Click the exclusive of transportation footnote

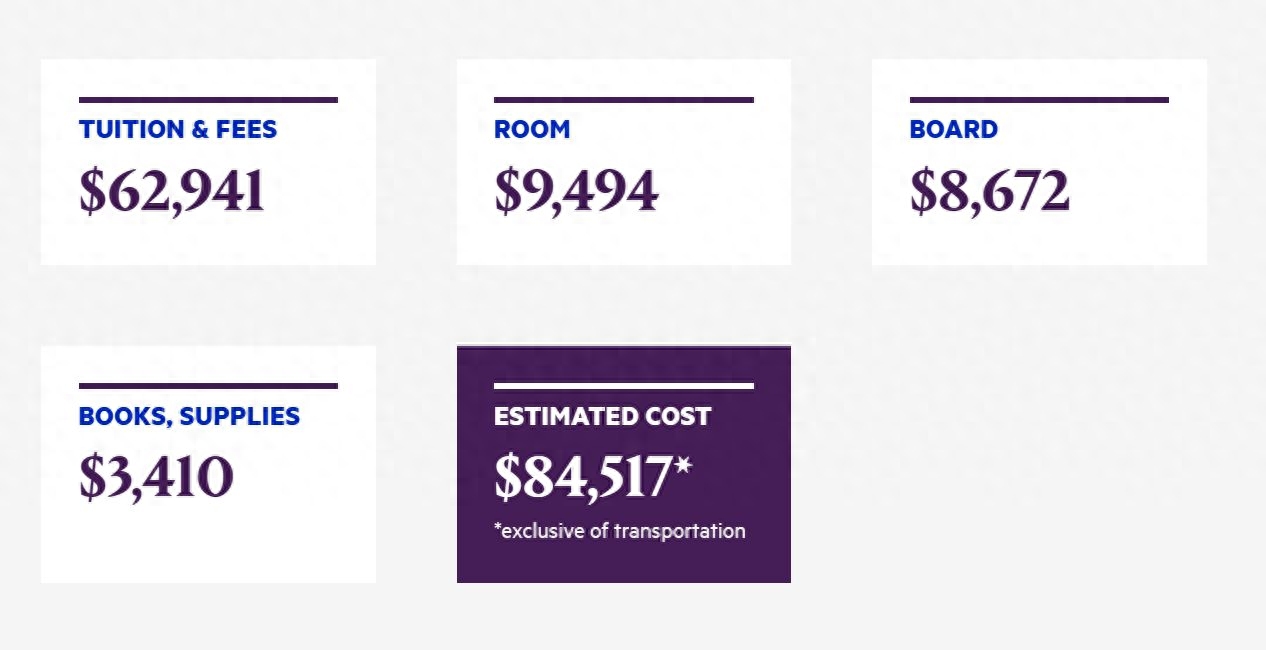tap(619, 531)
